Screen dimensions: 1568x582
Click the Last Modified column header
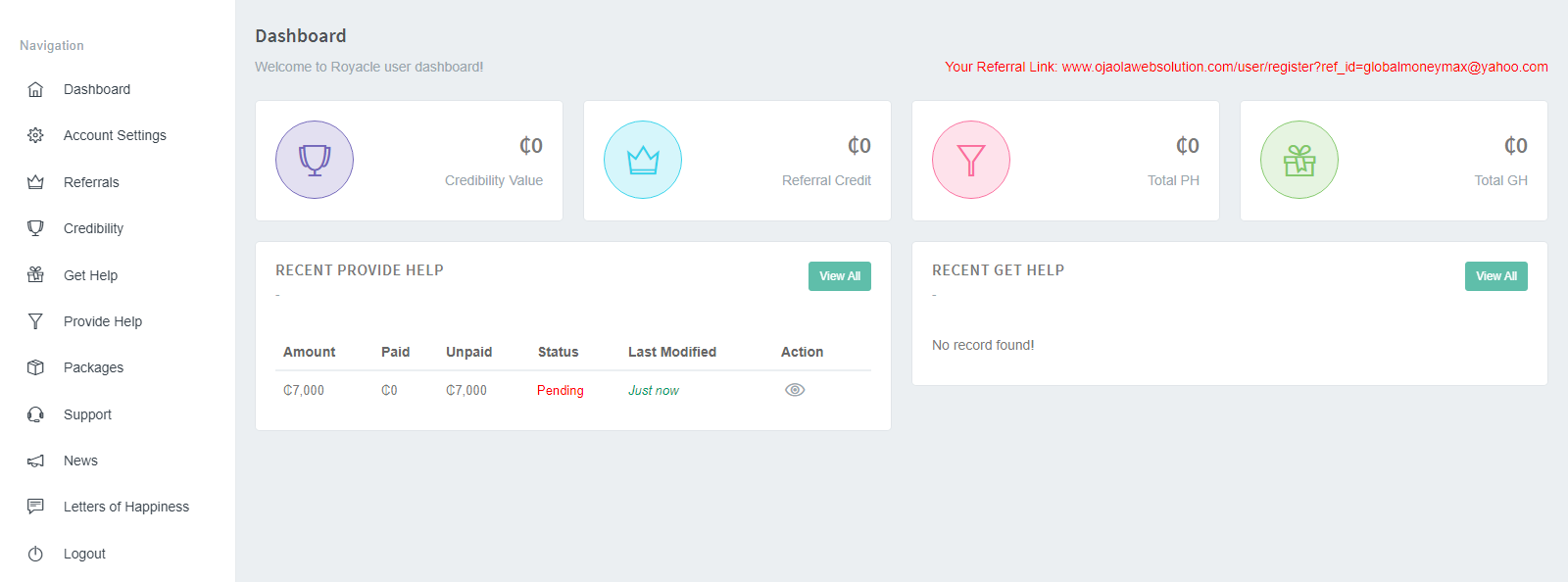(x=672, y=352)
